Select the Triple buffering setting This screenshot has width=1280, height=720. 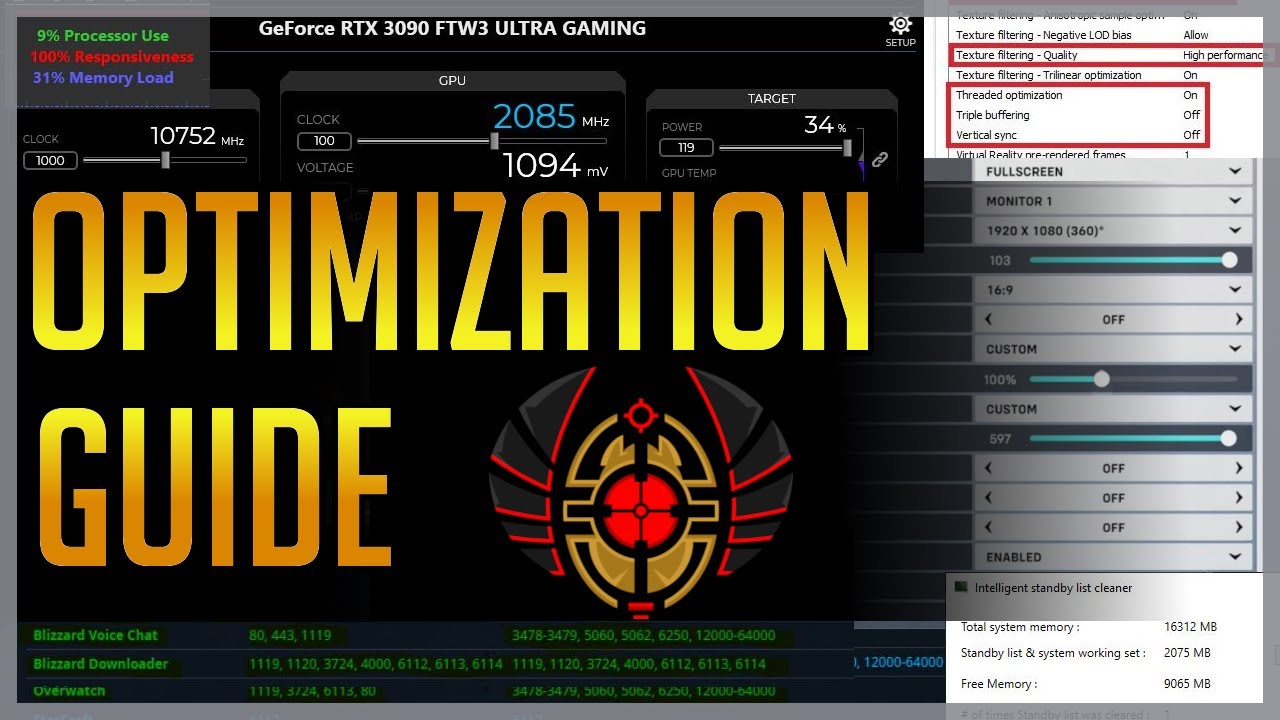click(992, 115)
